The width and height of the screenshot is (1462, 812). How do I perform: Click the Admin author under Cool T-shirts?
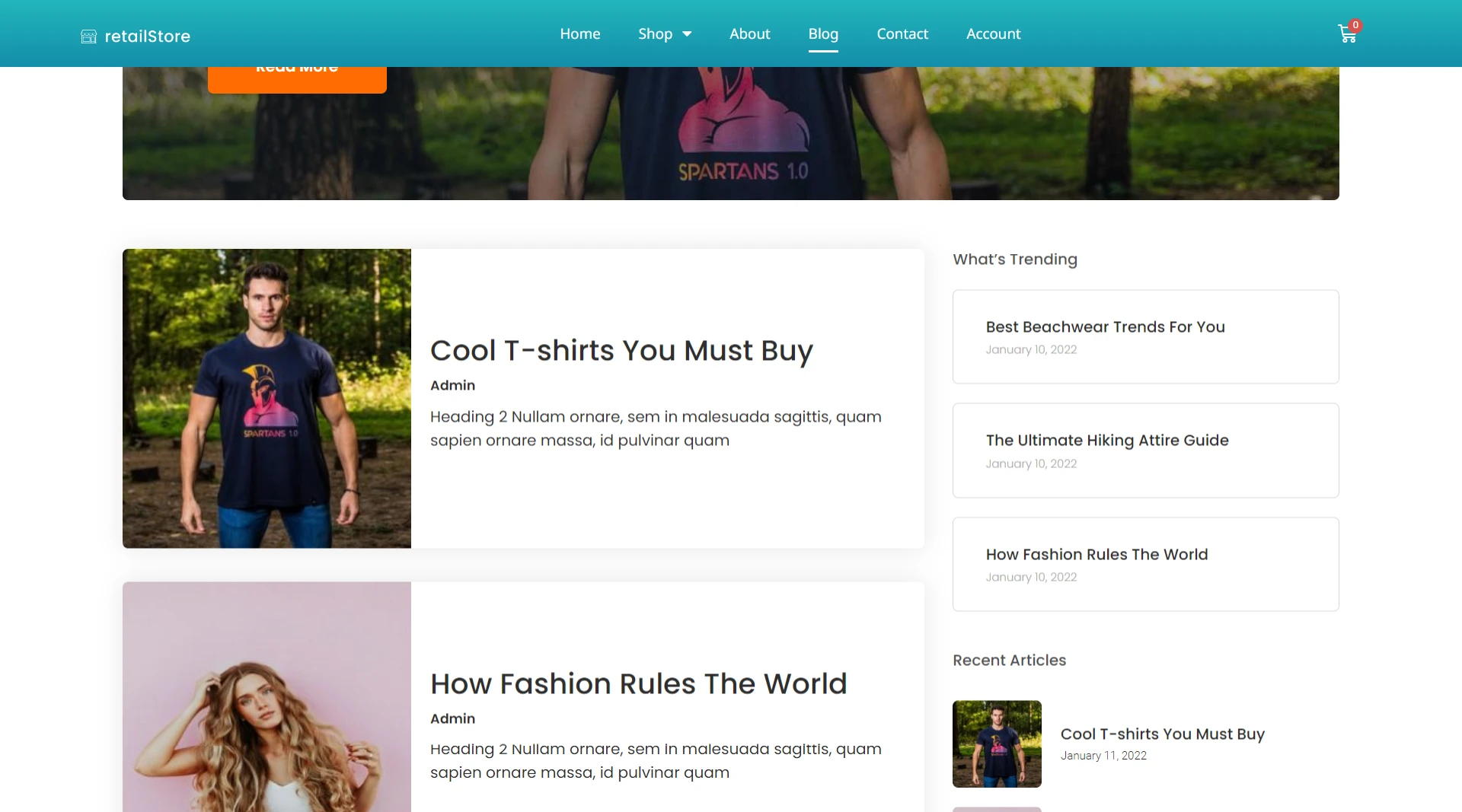click(452, 385)
